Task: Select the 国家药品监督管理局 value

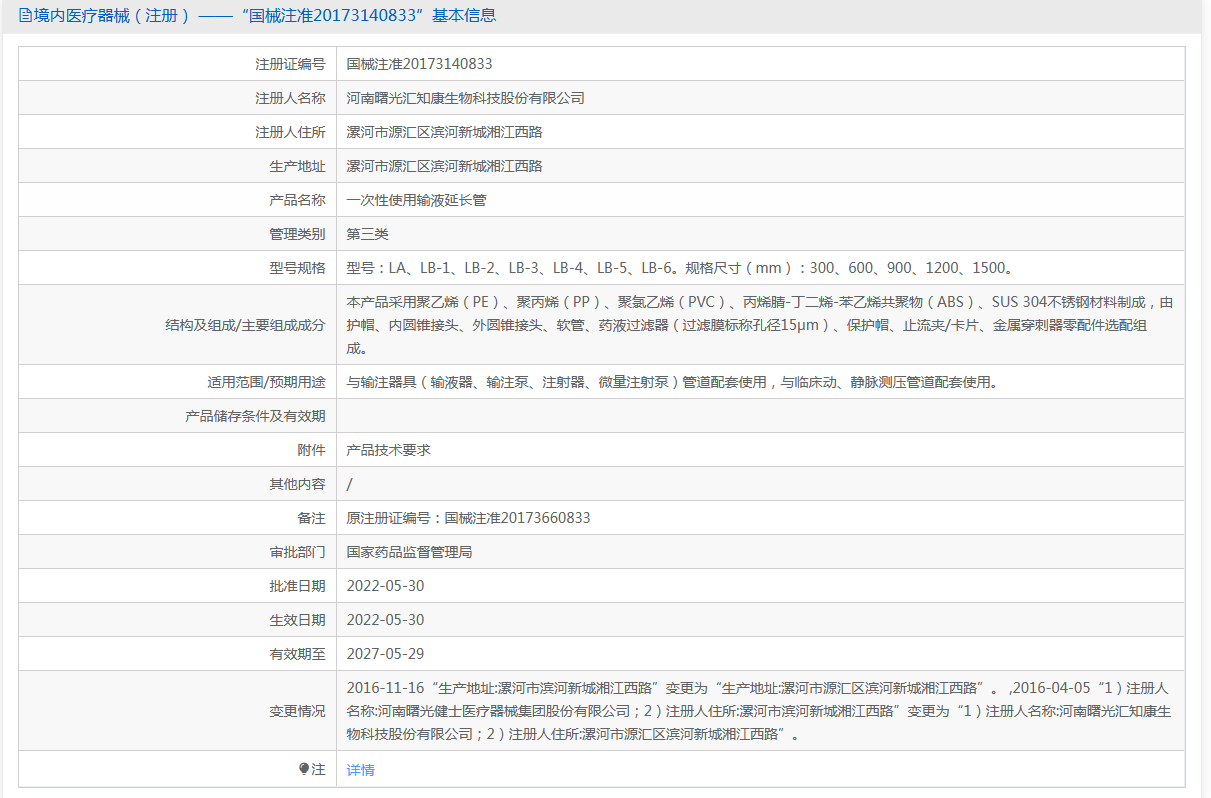Action: tap(409, 552)
